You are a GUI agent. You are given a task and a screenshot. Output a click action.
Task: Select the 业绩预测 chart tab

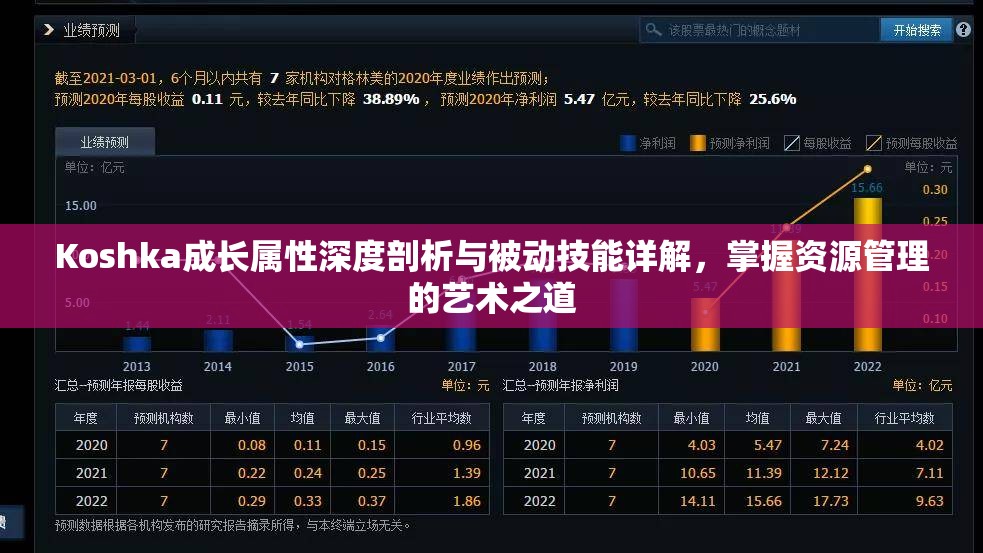point(105,142)
